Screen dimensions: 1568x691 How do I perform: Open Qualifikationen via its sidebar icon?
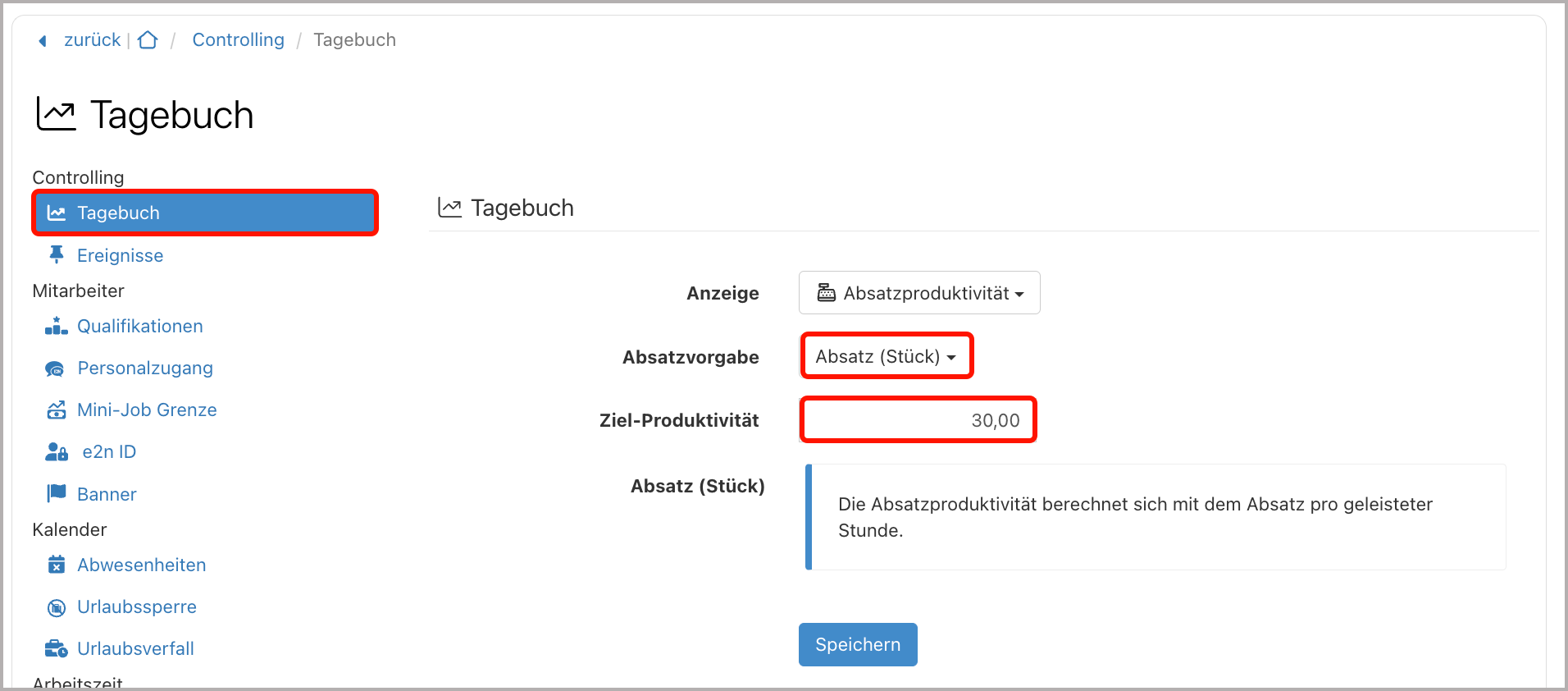pyautogui.click(x=56, y=326)
